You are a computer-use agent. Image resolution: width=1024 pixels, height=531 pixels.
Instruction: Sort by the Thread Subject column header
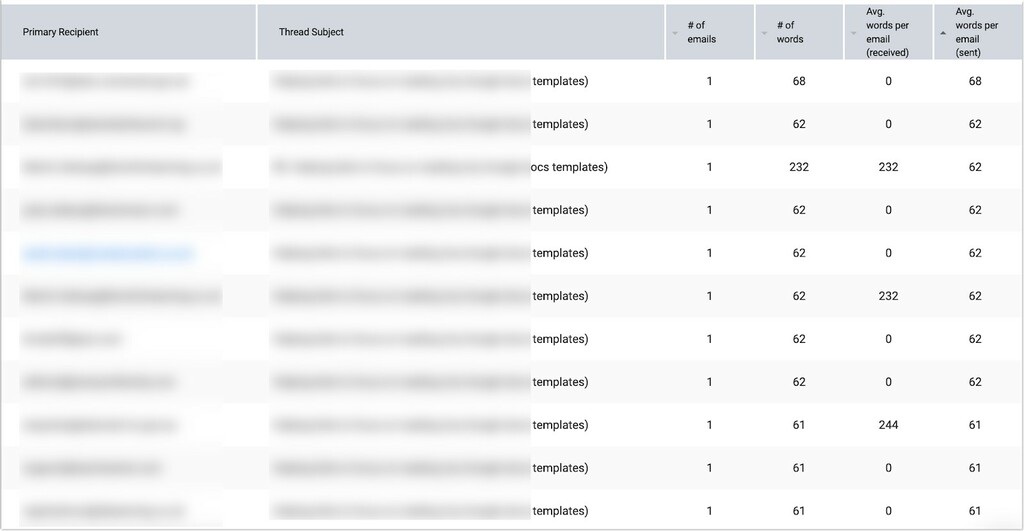311,32
